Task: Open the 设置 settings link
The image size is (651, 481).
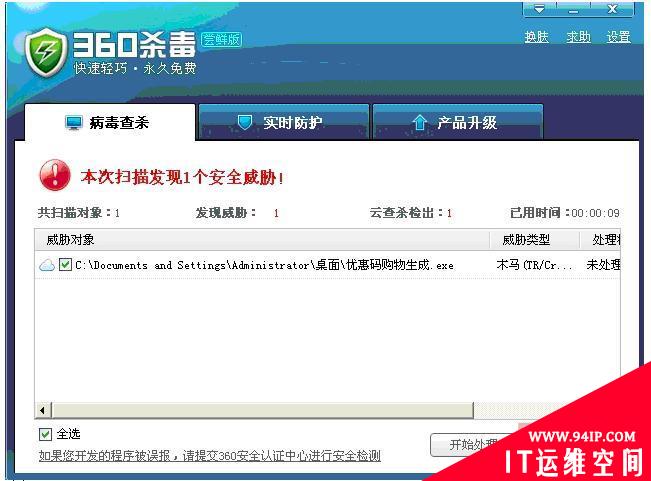Action: pyautogui.click(x=619, y=37)
